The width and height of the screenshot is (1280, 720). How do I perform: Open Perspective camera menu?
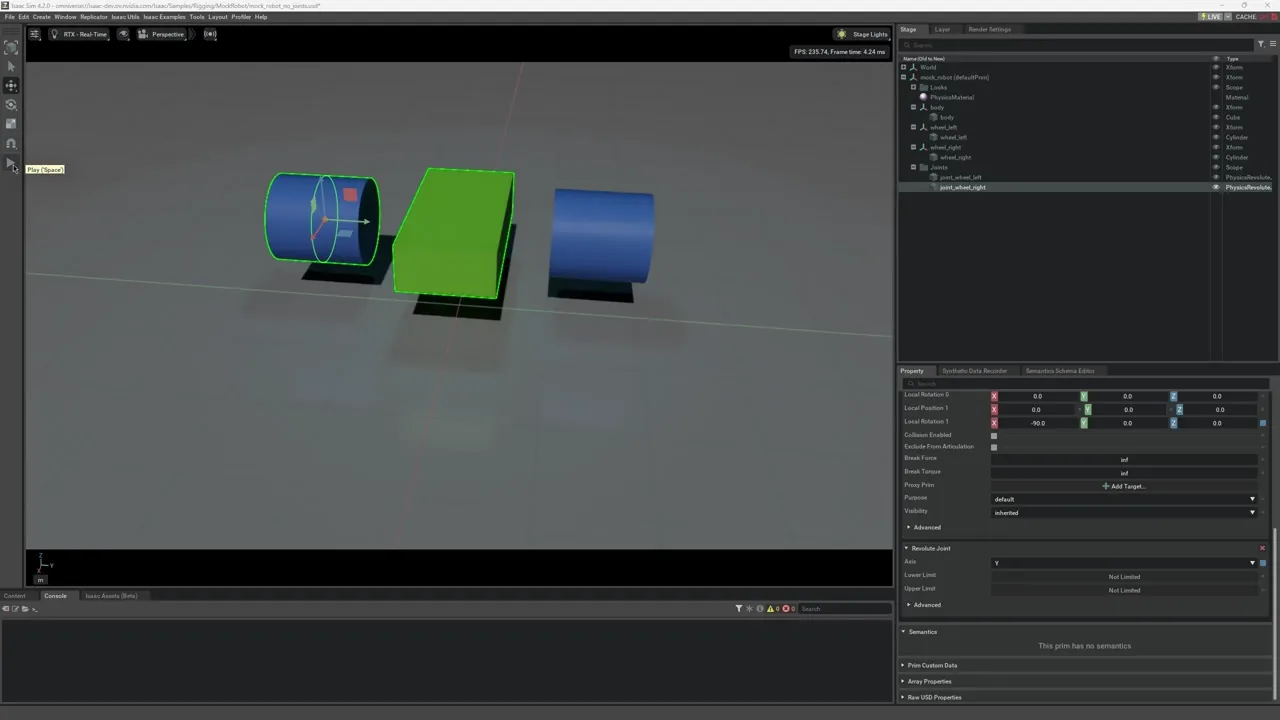click(161, 34)
